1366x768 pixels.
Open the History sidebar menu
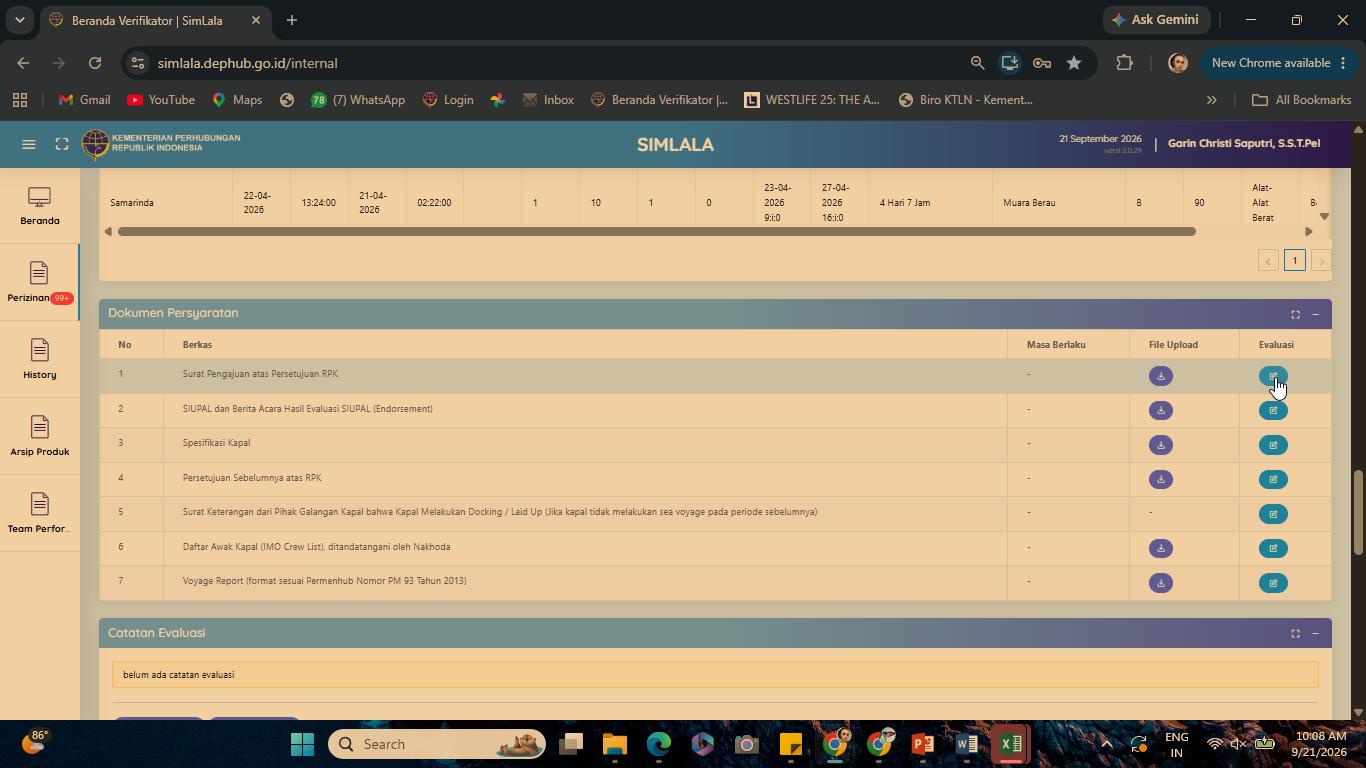point(39,360)
